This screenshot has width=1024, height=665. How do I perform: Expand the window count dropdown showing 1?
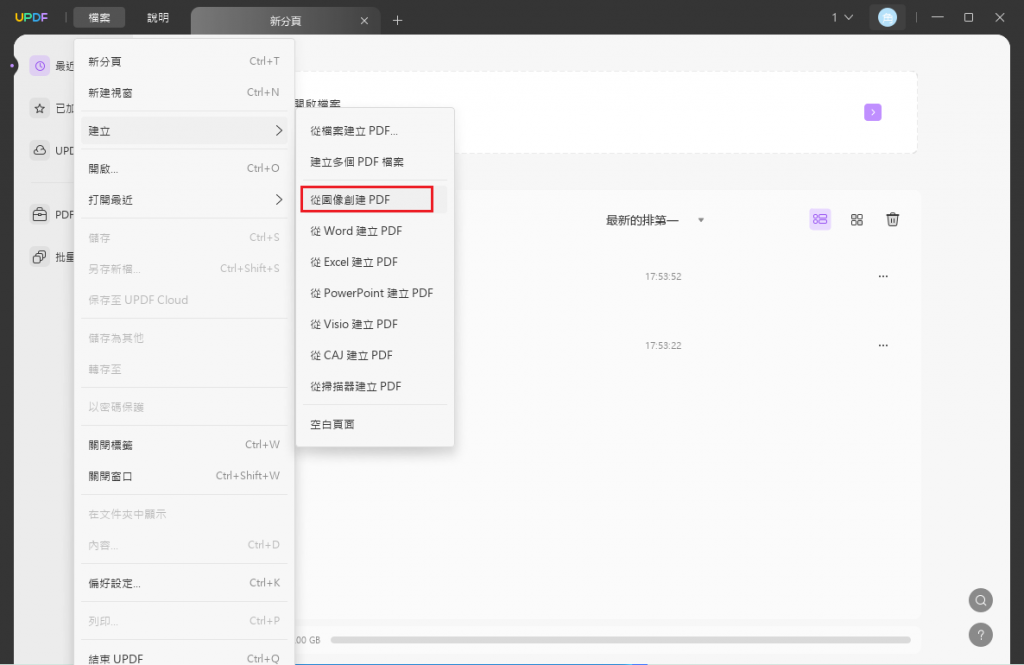tap(842, 18)
